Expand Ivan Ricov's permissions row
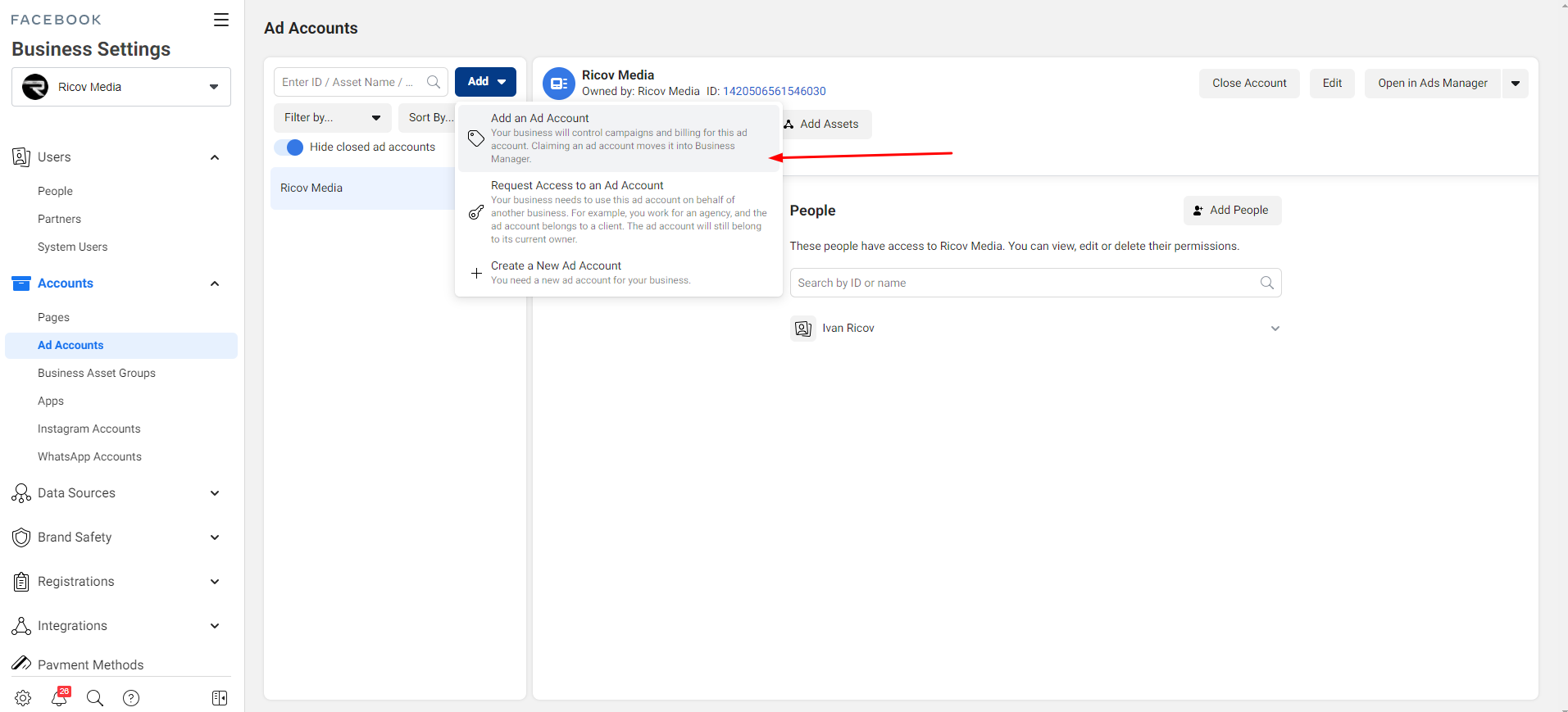Image resolution: width=1568 pixels, height=712 pixels. pos(1275,329)
